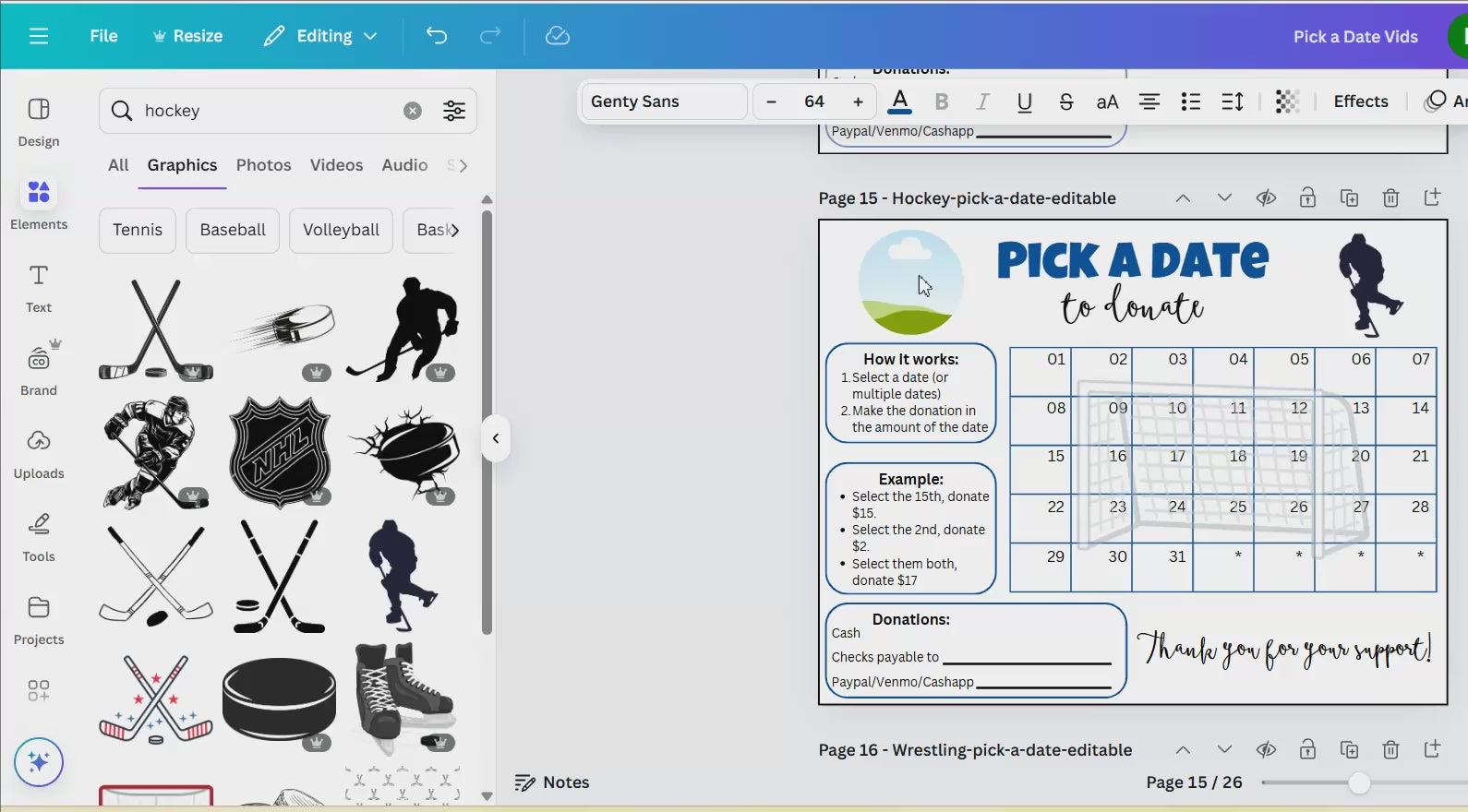Click the text color icon
Image resolution: width=1468 pixels, height=812 pixels.
pyautogui.click(x=899, y=101)
